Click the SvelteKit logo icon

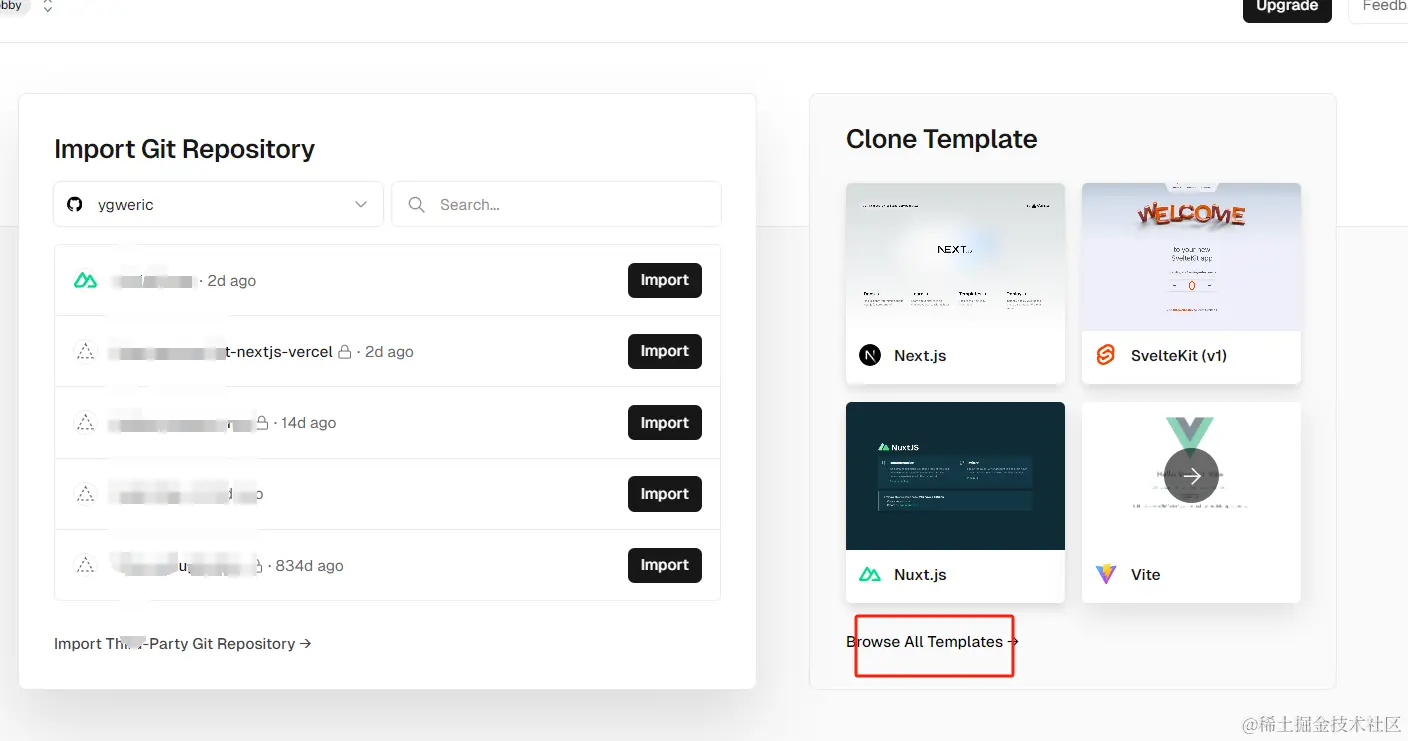pos(1106,355)
